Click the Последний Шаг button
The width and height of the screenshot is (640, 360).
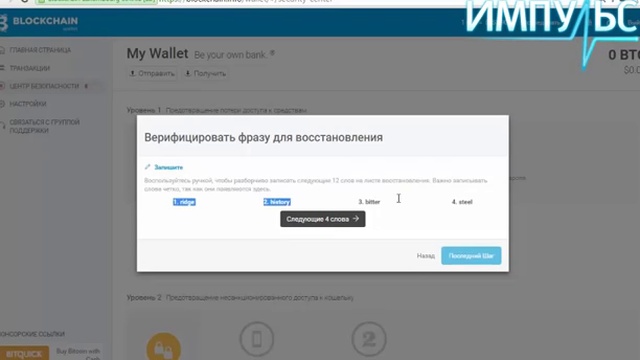tap(471, 256)
